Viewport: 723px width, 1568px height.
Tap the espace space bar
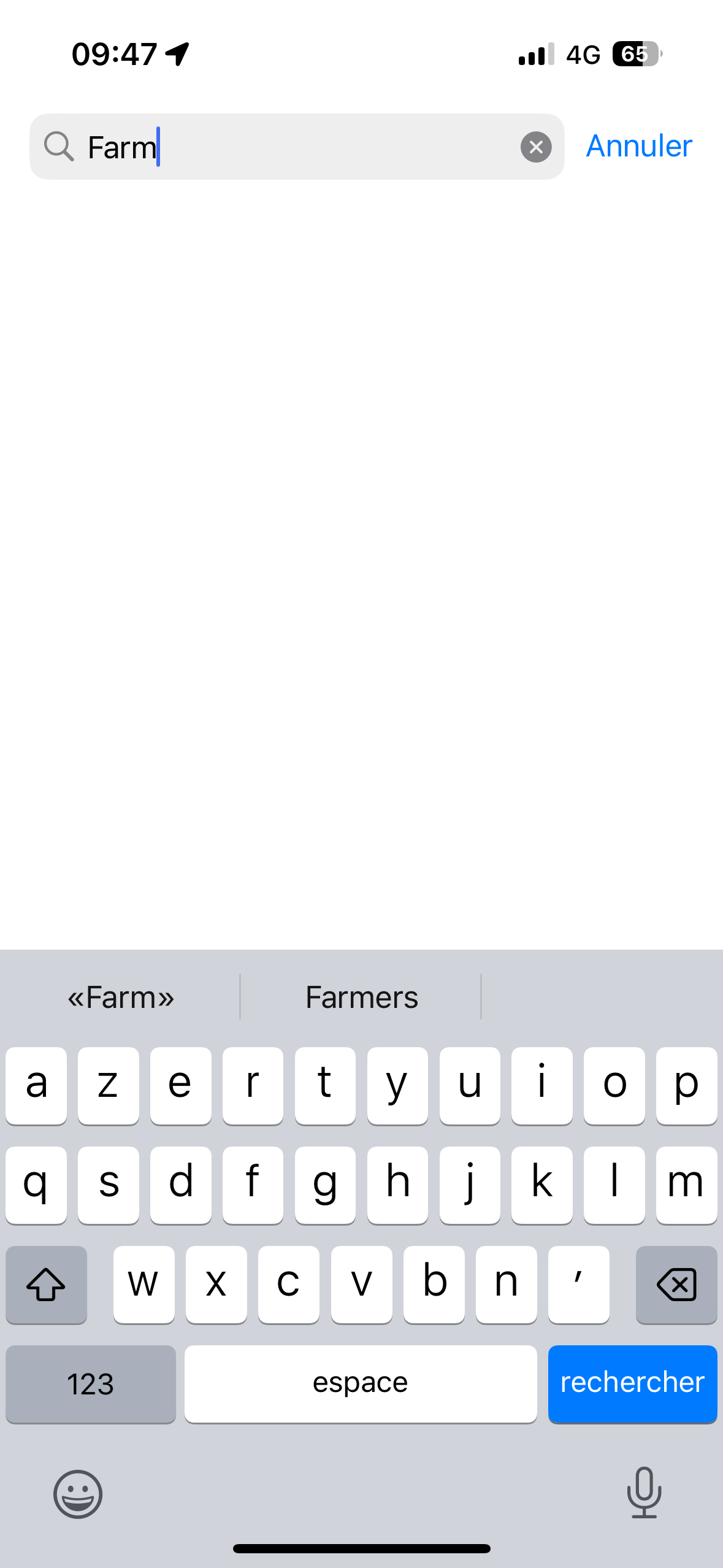361,1383
